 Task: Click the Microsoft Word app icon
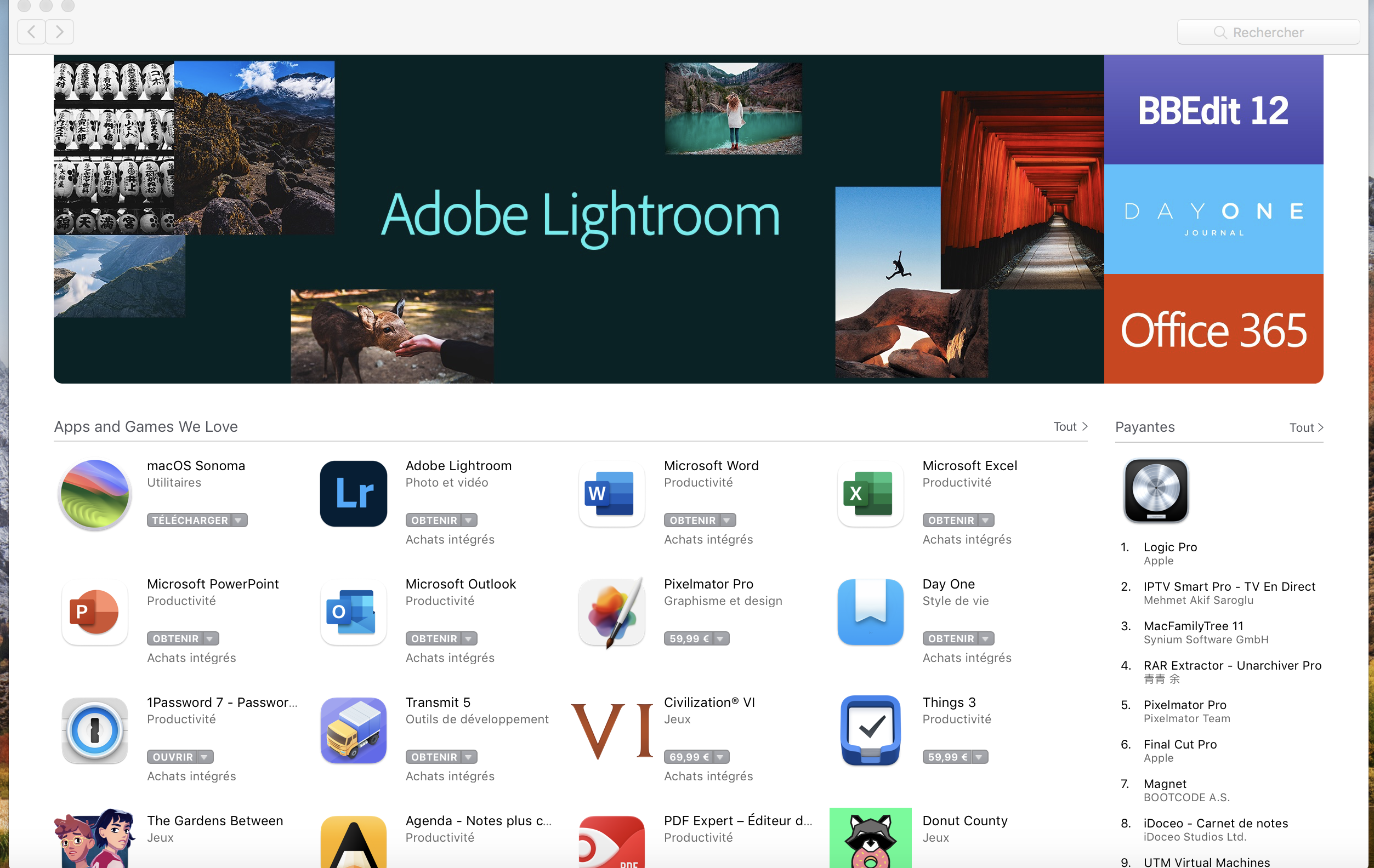tap(611, 493)
